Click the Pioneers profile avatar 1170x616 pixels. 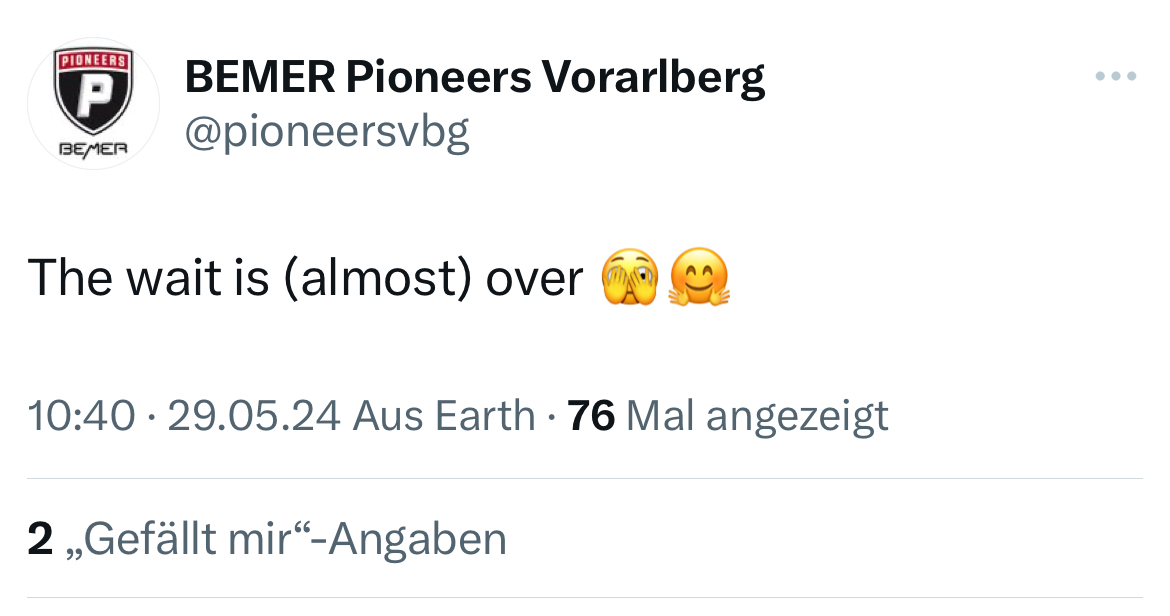[x=92, y=104]
